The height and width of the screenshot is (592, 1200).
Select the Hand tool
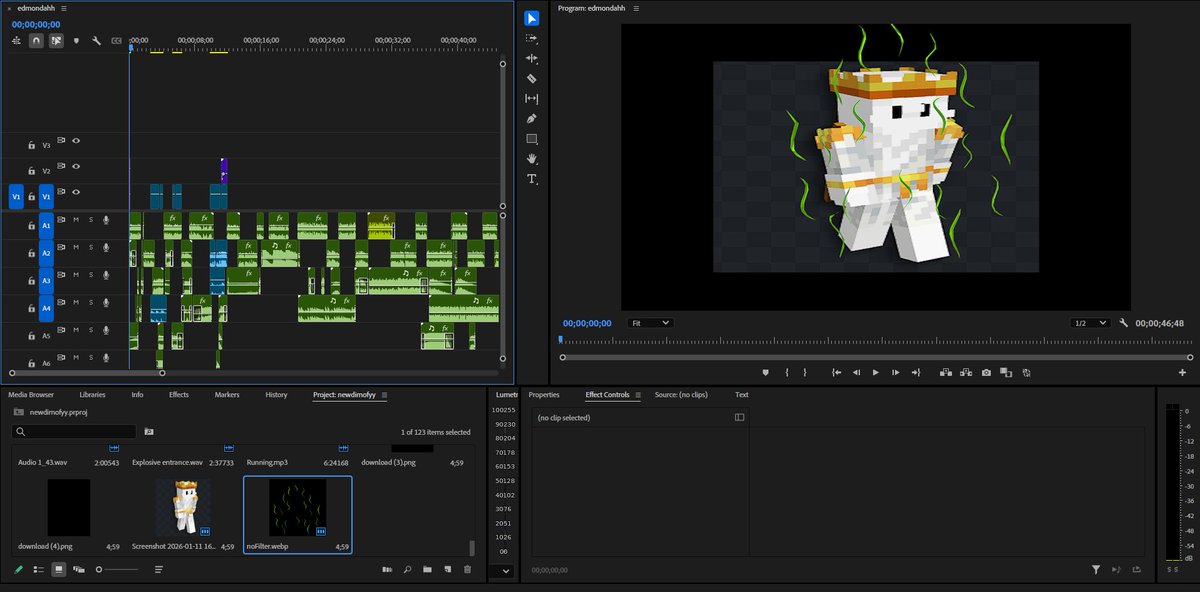(532, 159)
